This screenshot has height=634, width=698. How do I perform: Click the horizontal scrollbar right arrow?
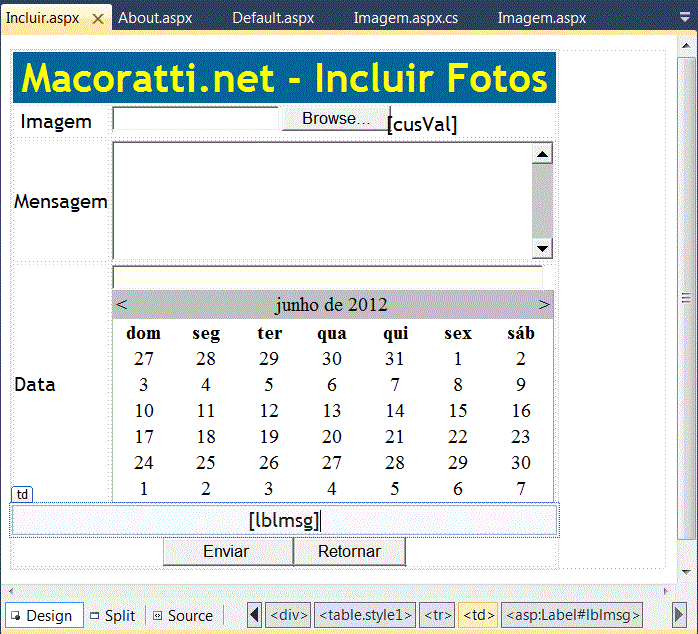coord(666,591)
